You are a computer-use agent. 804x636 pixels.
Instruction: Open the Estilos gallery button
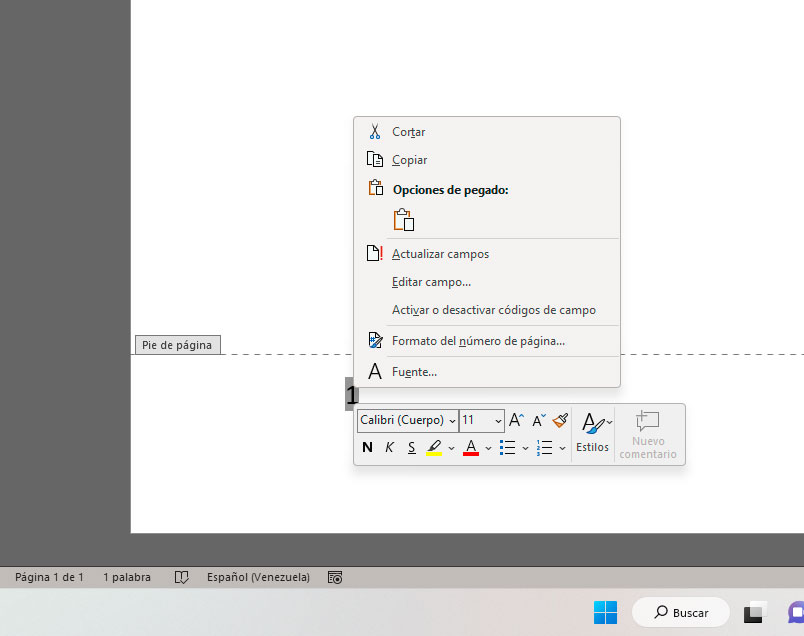point(592,433)
